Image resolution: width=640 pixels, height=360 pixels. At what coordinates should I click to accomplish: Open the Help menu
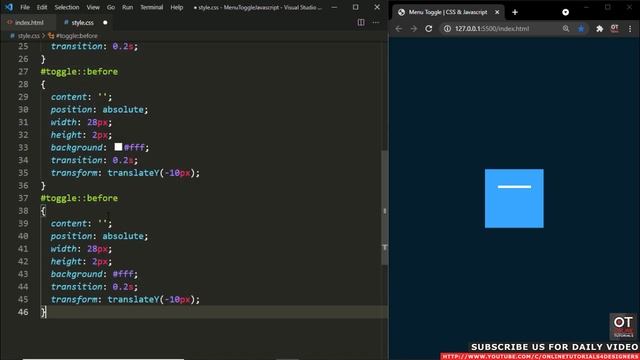click(x=176, y=7)
